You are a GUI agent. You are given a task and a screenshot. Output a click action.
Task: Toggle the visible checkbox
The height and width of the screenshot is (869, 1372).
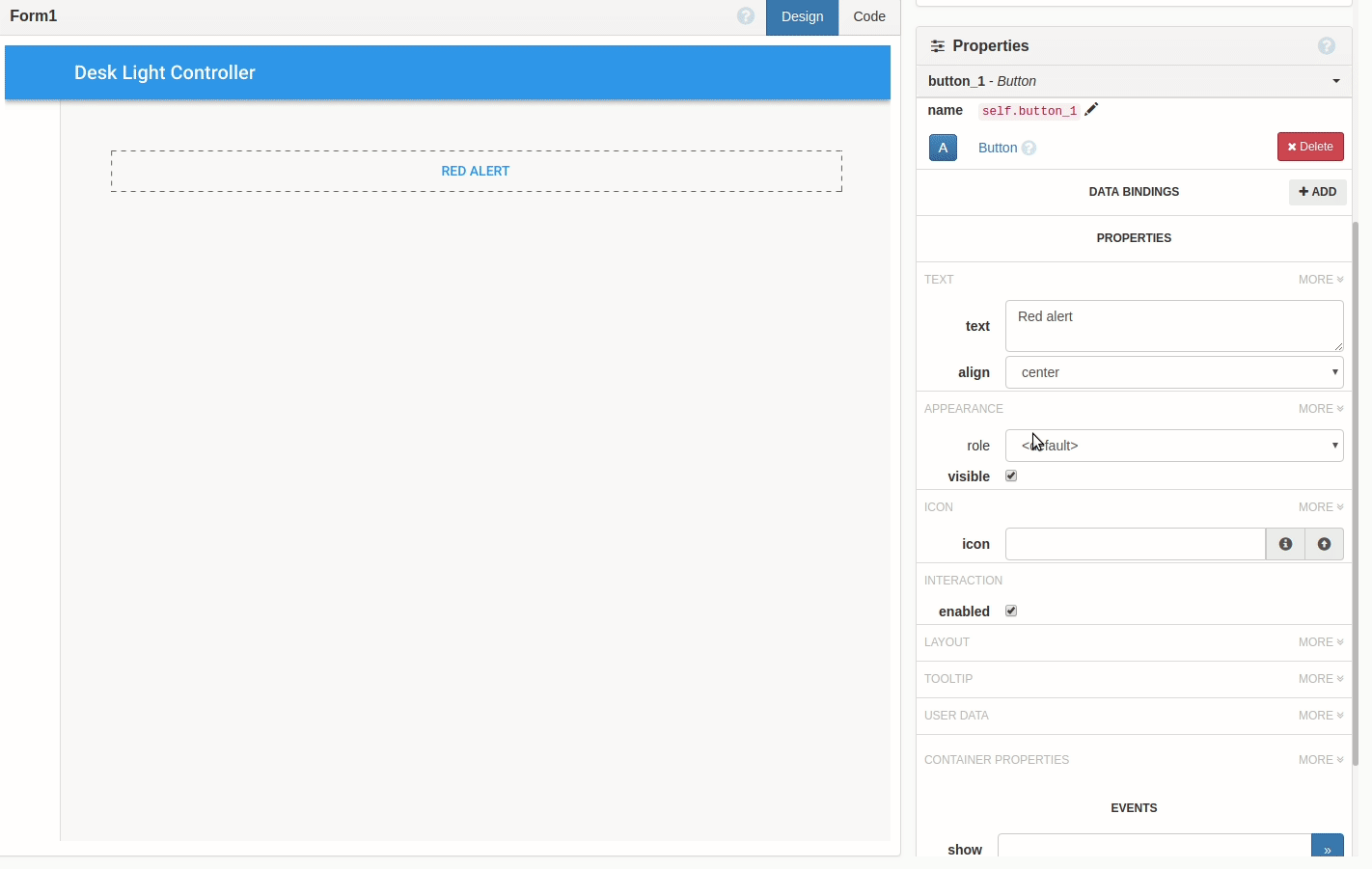click(x=1011, y=475)
